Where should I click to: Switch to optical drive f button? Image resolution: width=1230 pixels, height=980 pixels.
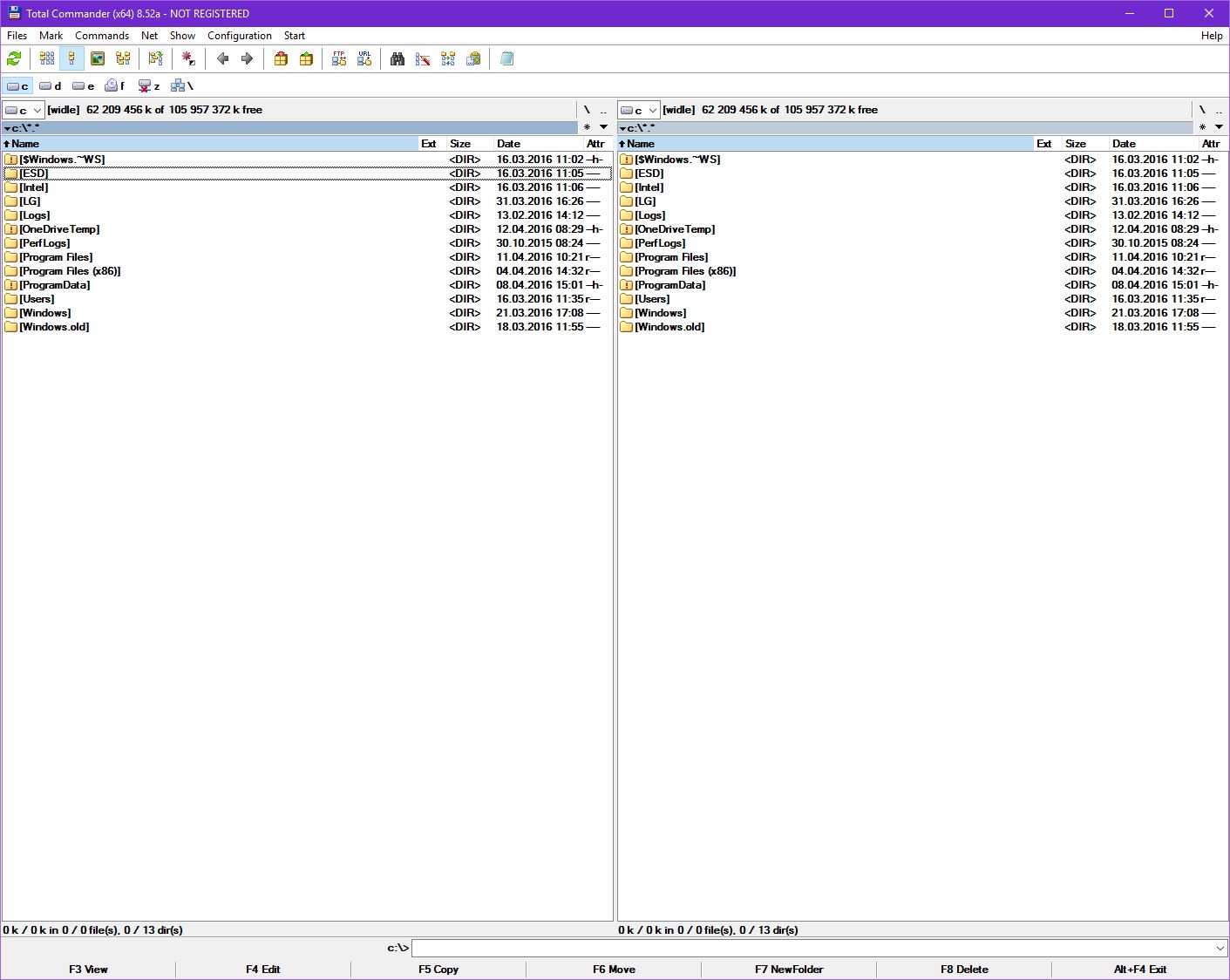click(x=115, y=85)
